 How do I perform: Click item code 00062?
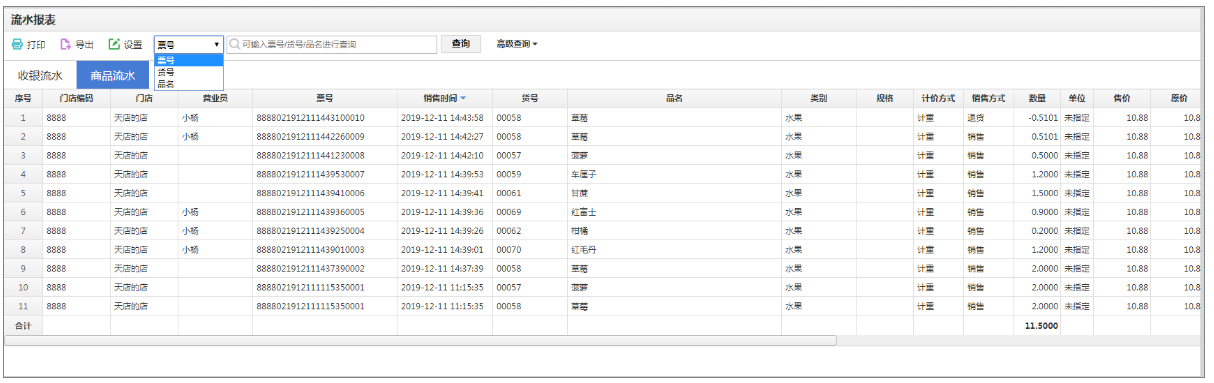[x=509, y=231]
